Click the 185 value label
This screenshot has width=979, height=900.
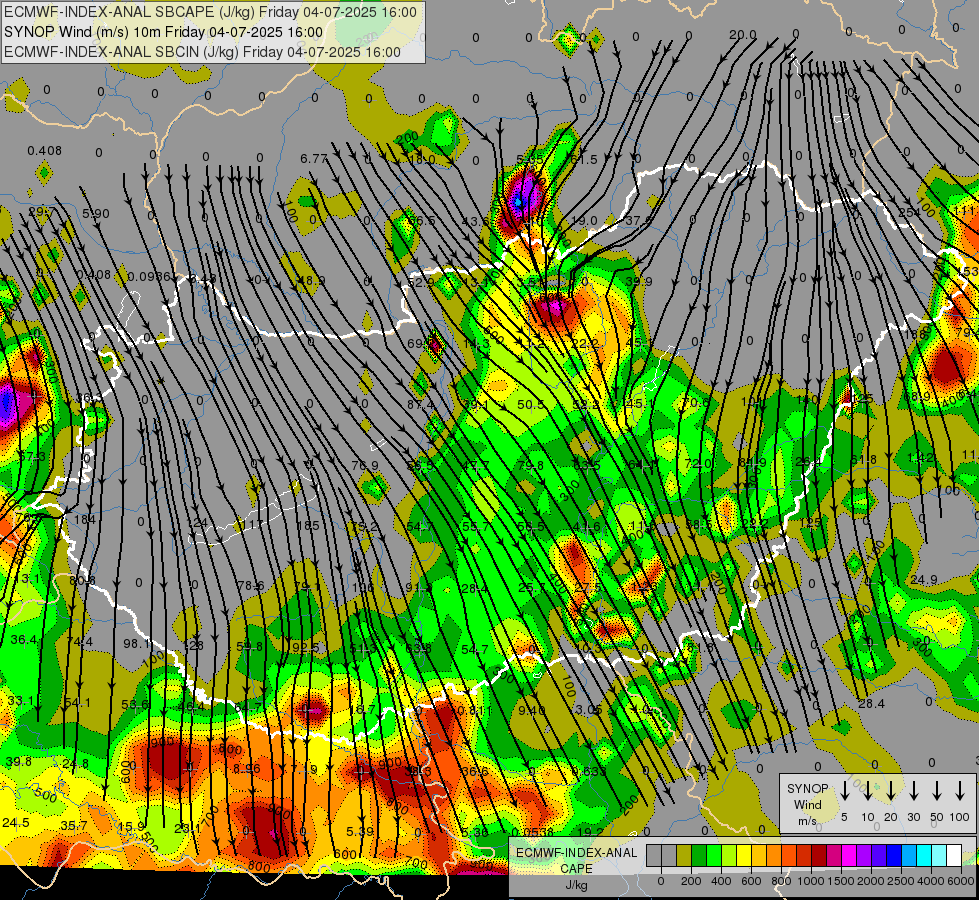tap(308, 526)
